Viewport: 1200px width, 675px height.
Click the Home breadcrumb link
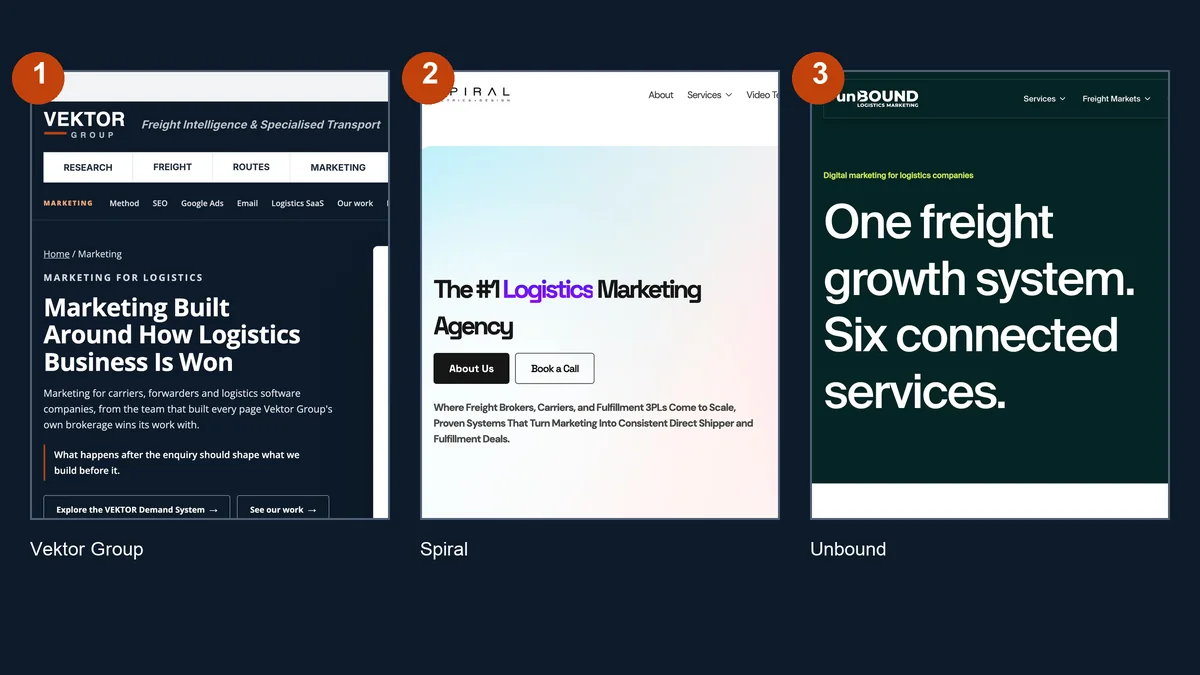click(x=56, y=254)
